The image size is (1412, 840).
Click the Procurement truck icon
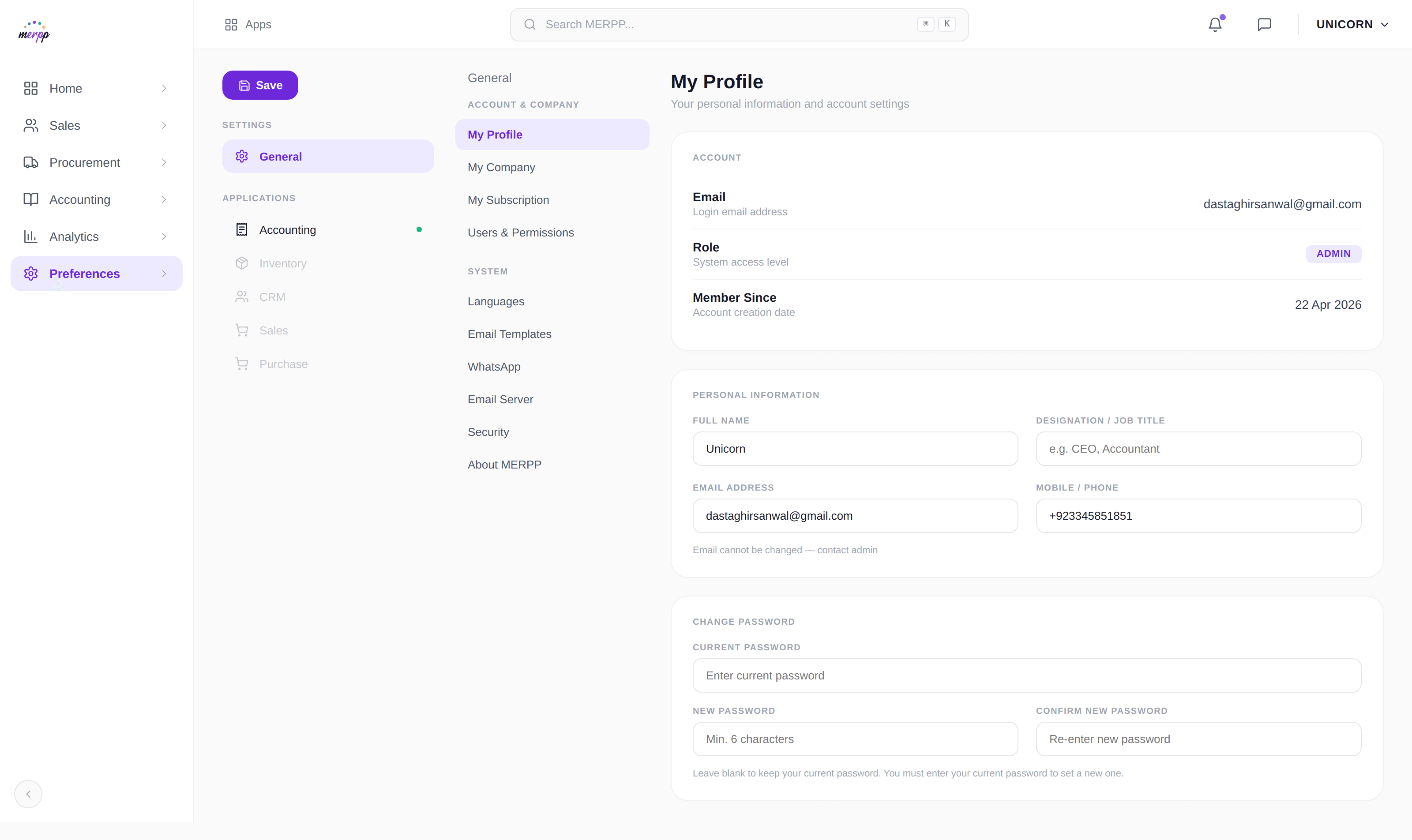30,162
